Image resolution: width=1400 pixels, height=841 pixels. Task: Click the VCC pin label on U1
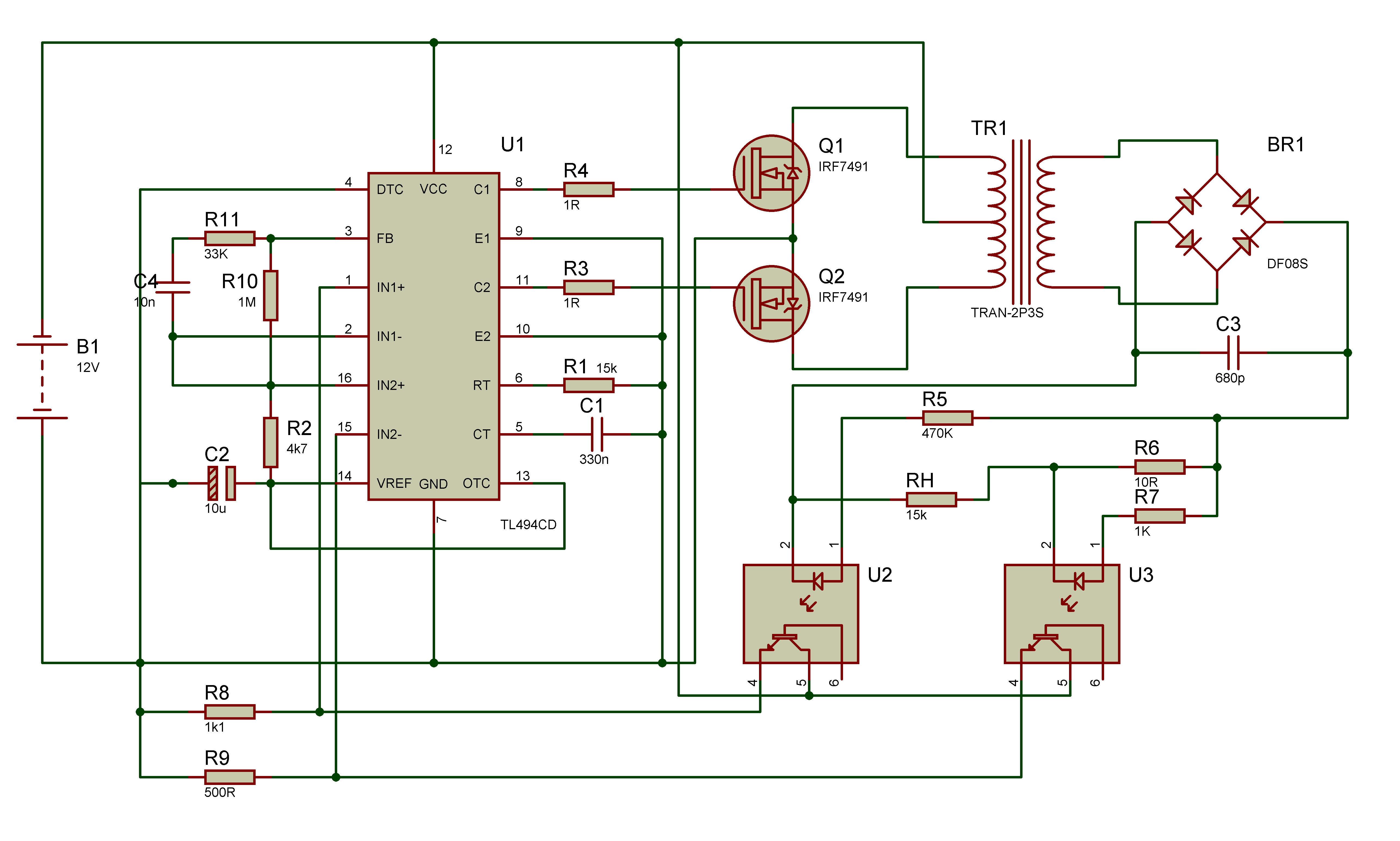point(433,189)
